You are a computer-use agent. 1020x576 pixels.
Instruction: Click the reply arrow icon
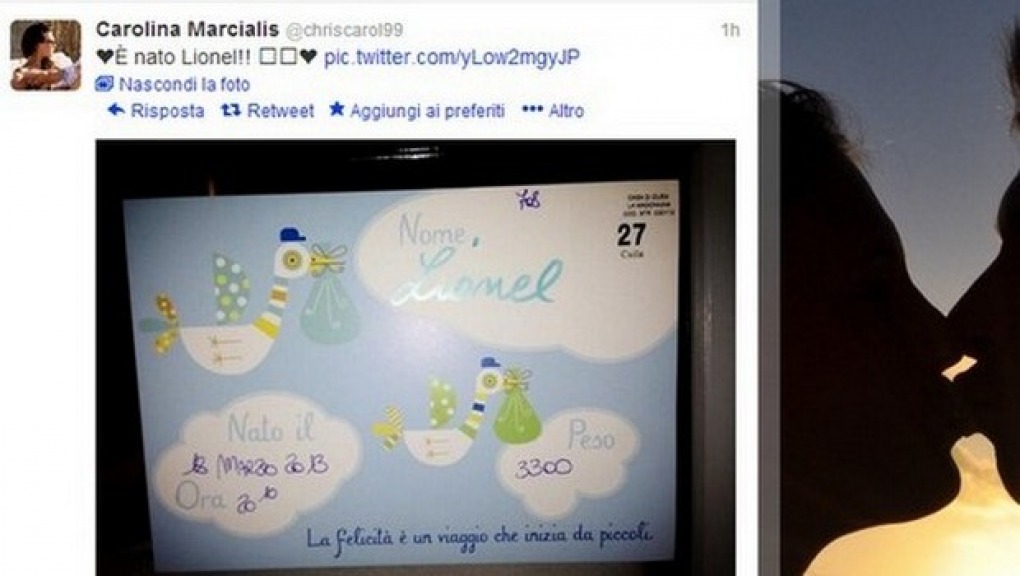(116, 110)
